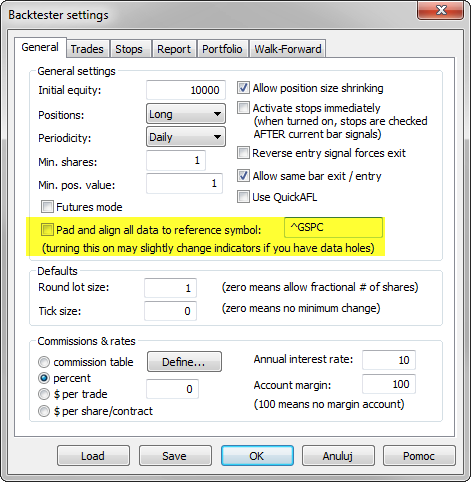This screenshot has width=471, height=482.
Task: Check the Use QuickAFL option
Action: [243, 197]
